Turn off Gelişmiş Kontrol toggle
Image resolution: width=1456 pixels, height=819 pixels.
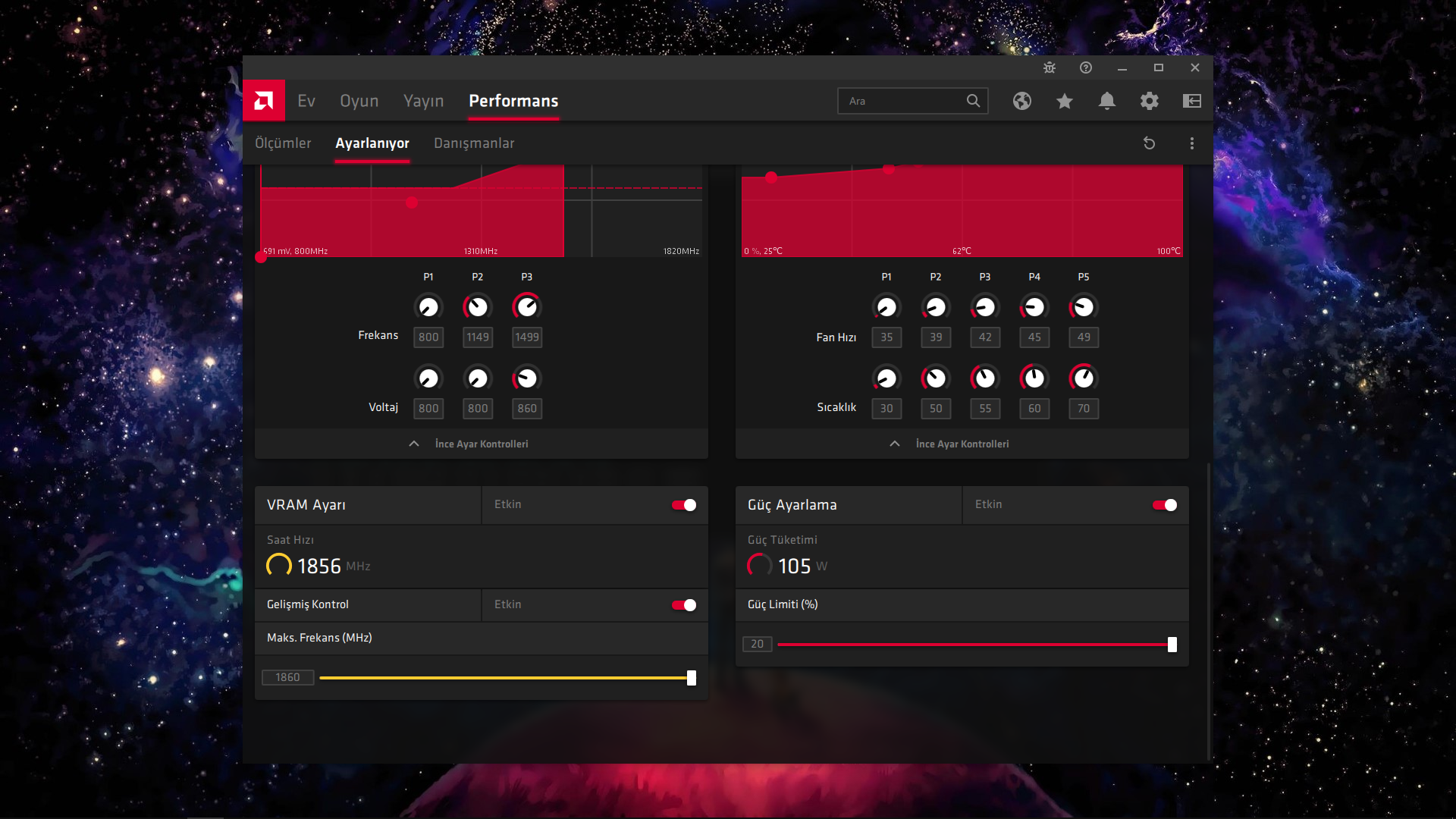(x=684, y=605)
